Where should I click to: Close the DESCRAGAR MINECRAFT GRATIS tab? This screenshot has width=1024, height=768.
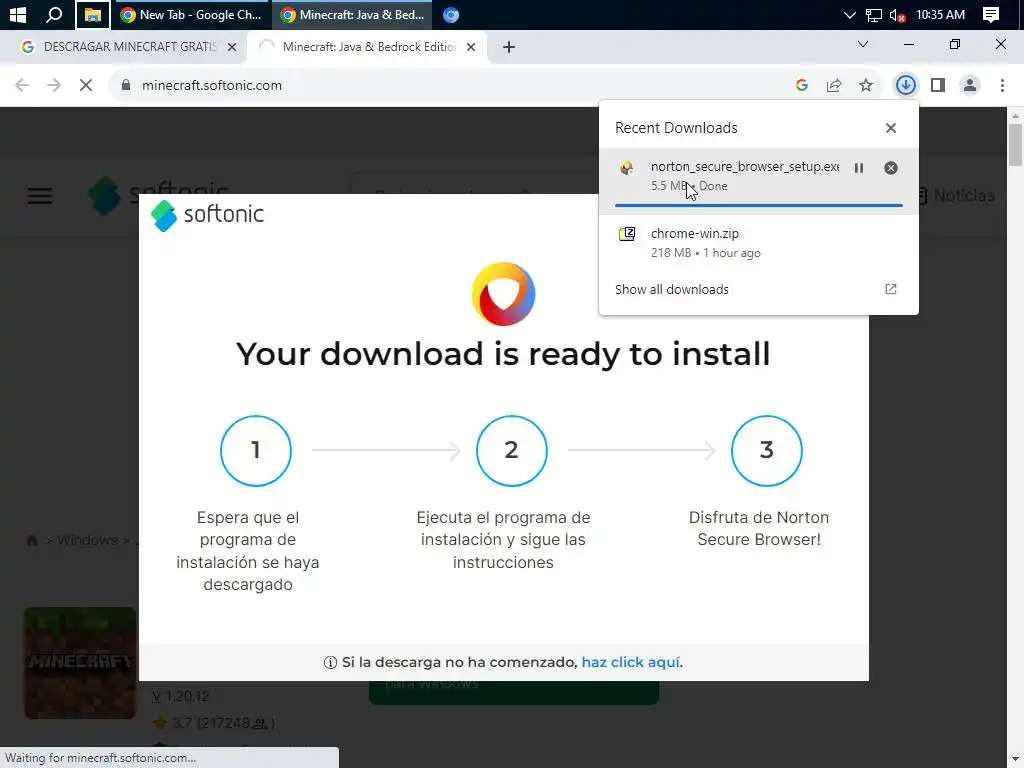coord(231,47)
